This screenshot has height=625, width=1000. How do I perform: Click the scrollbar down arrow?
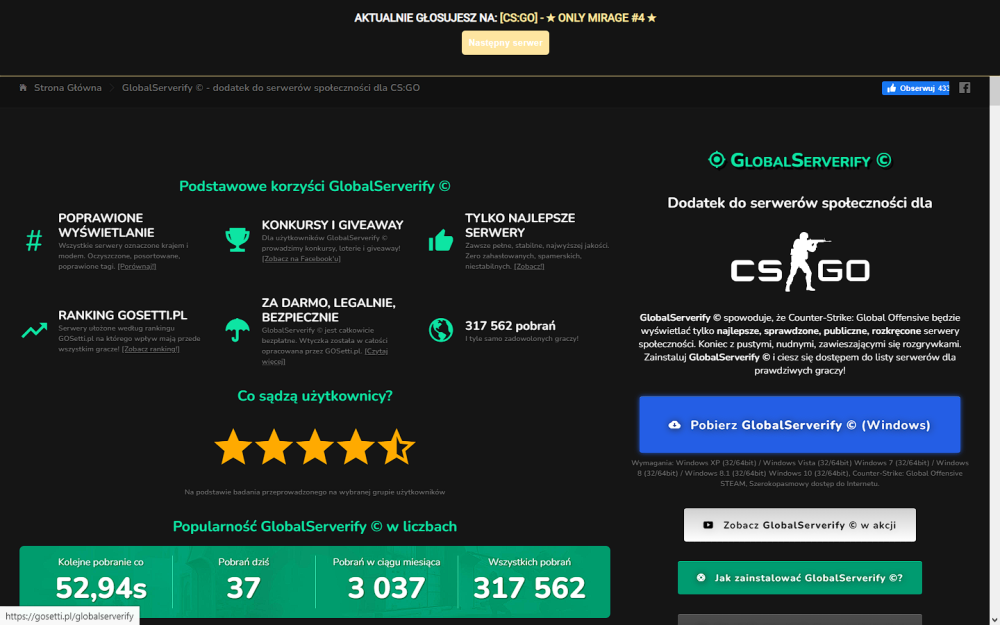tap(994, 620)
